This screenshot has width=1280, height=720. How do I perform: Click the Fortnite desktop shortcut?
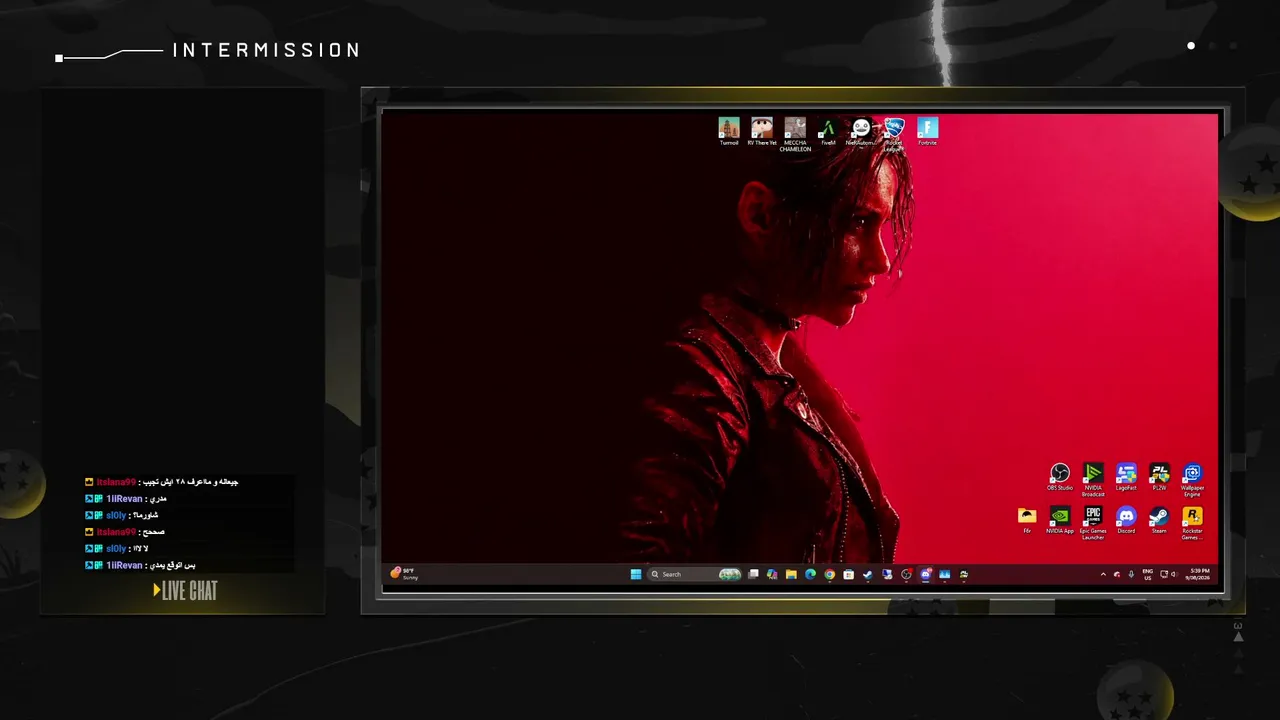click(928, 131)
